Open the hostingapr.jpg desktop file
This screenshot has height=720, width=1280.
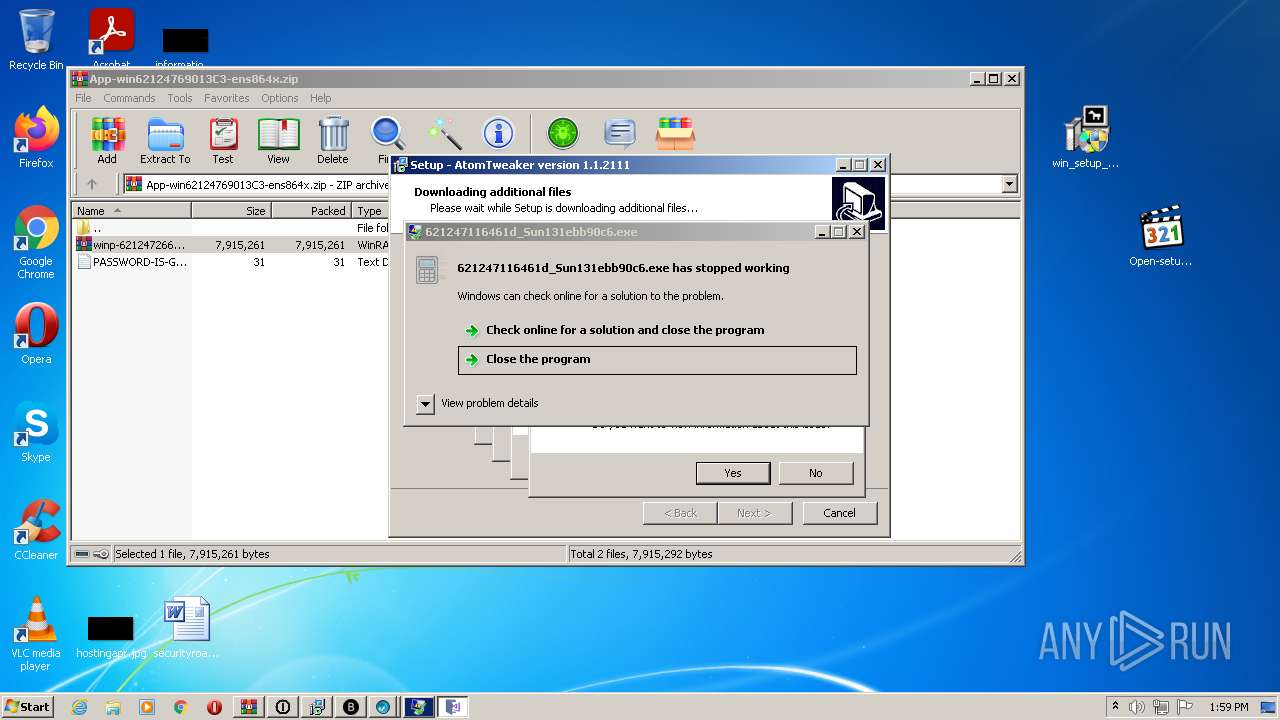111,636
